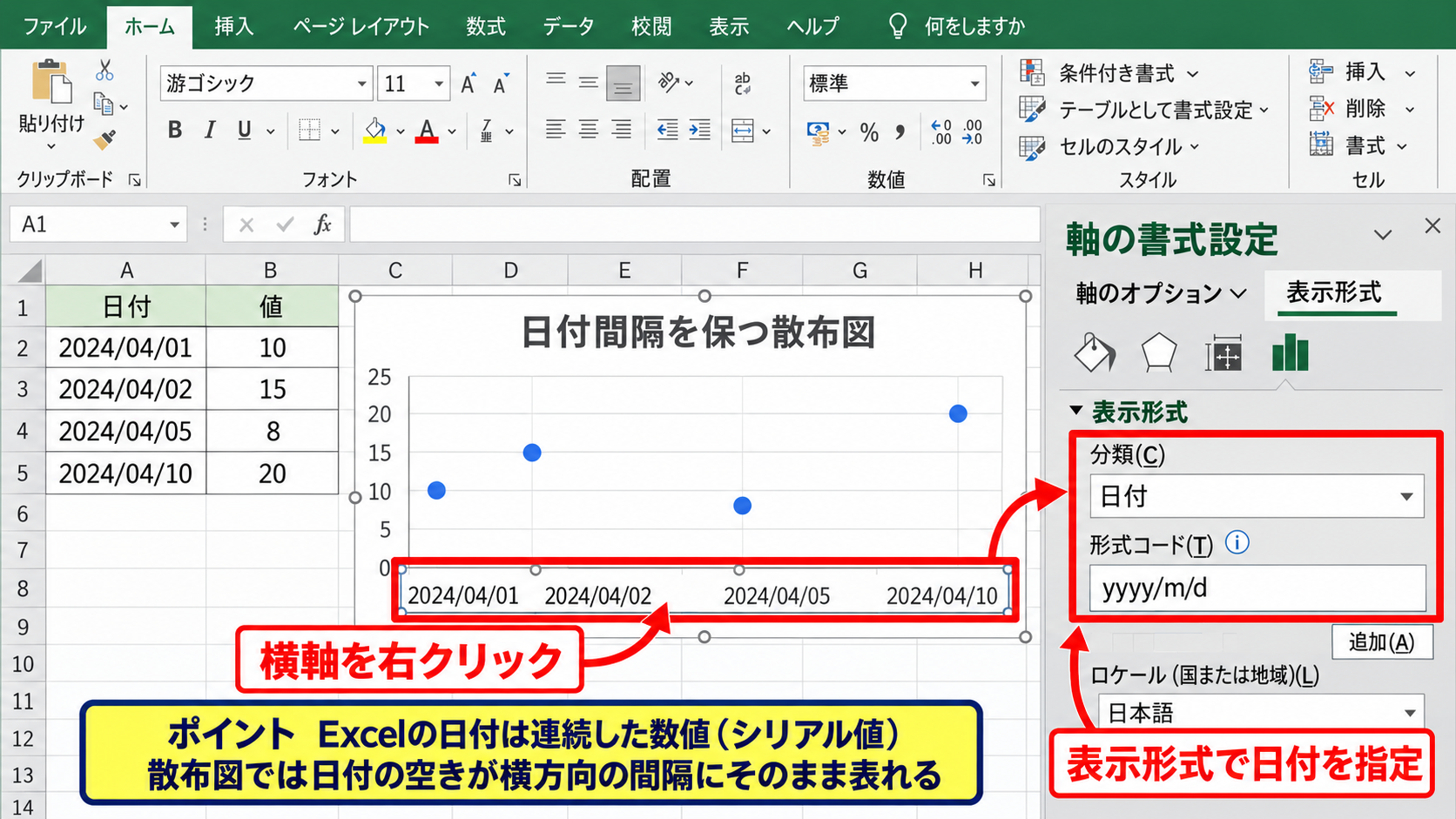1456x819 pixels.
Task: Collapse the 表示形式 section triangle
Action: pos(1076,410)
